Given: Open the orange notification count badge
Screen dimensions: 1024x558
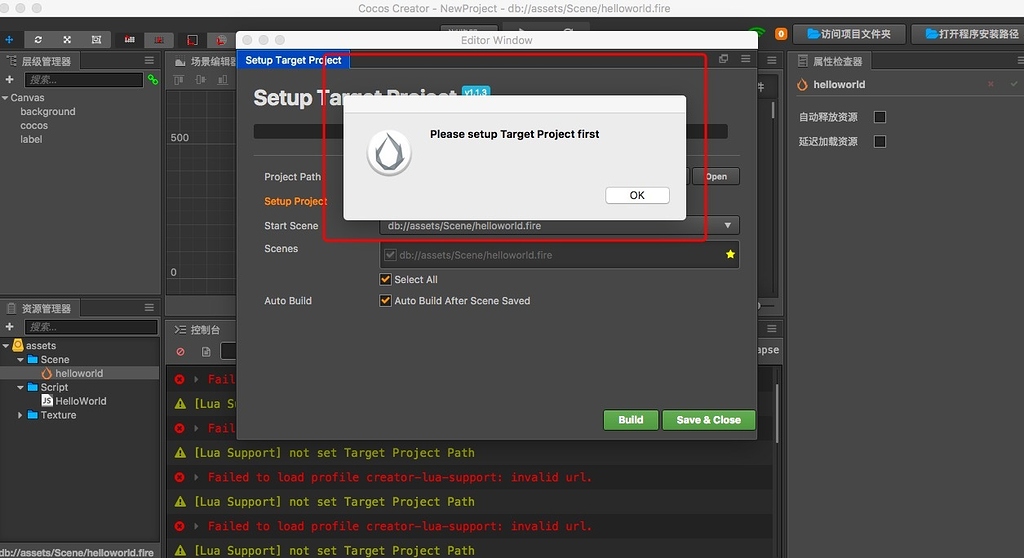Looking at the screenshot, I should tap(780, 33).
